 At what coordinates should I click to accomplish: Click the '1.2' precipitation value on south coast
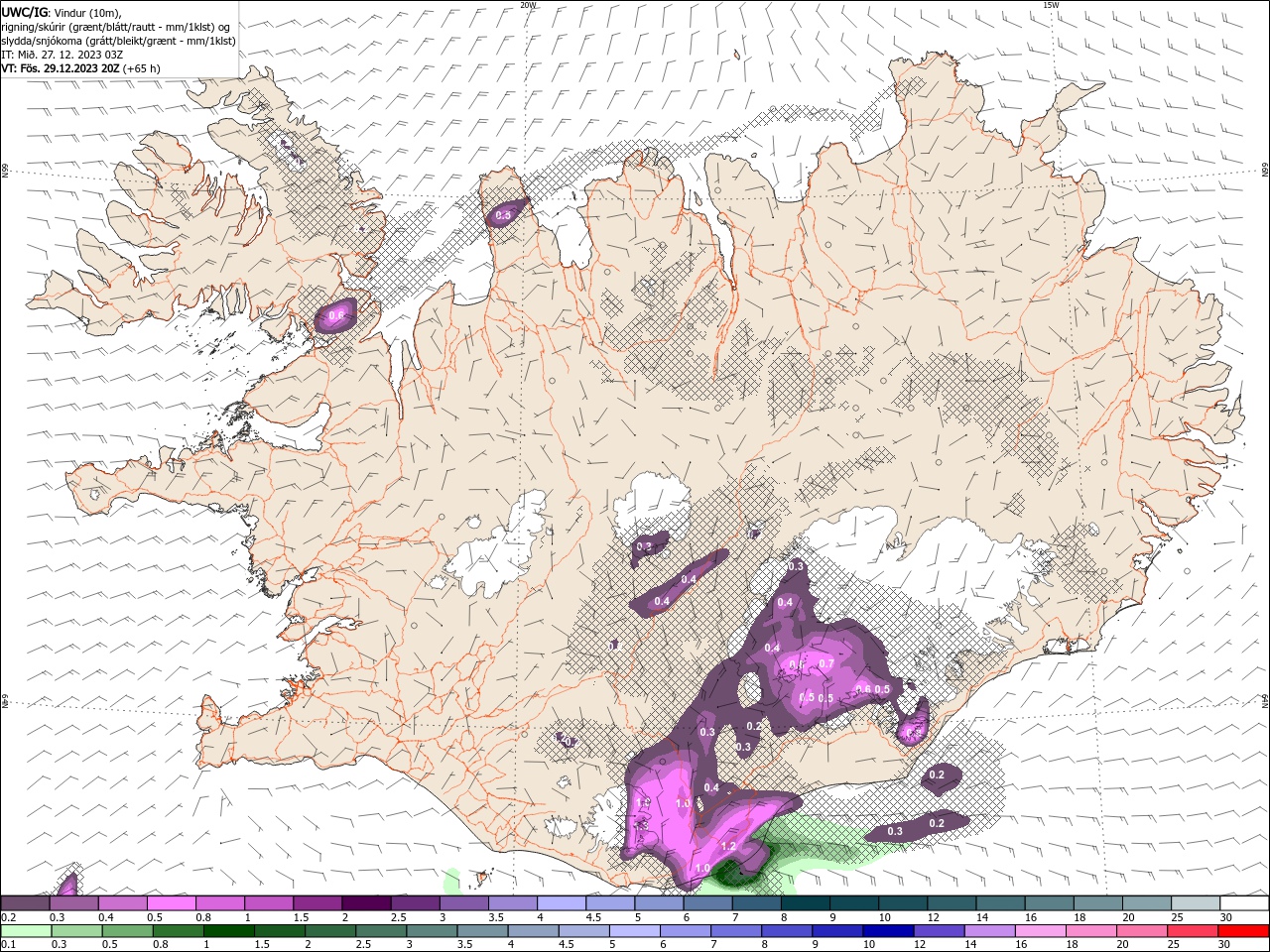pyautogui.click(x=727, y=847)
